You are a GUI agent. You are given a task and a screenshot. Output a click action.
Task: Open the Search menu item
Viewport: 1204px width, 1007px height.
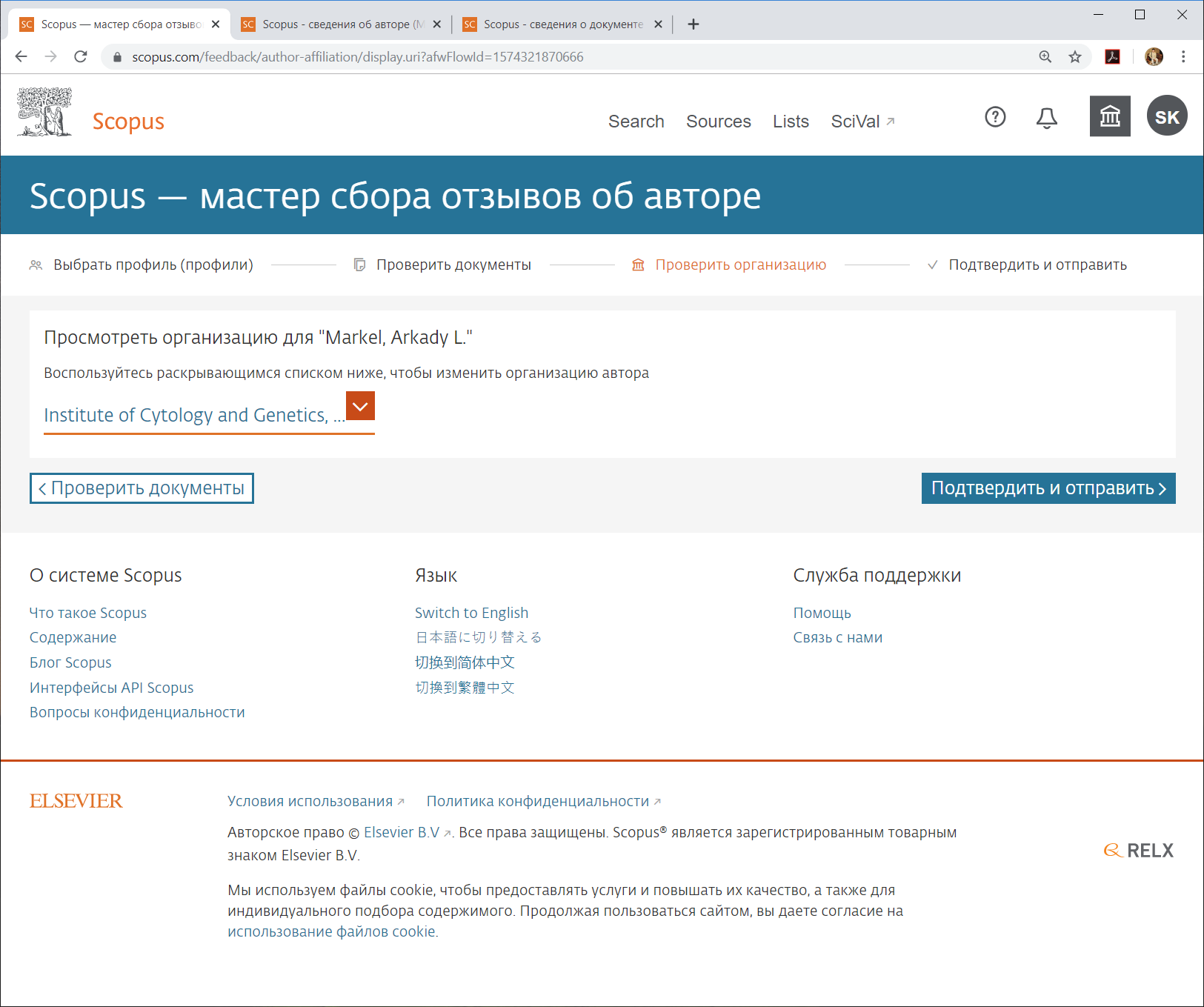coord(636,122)
